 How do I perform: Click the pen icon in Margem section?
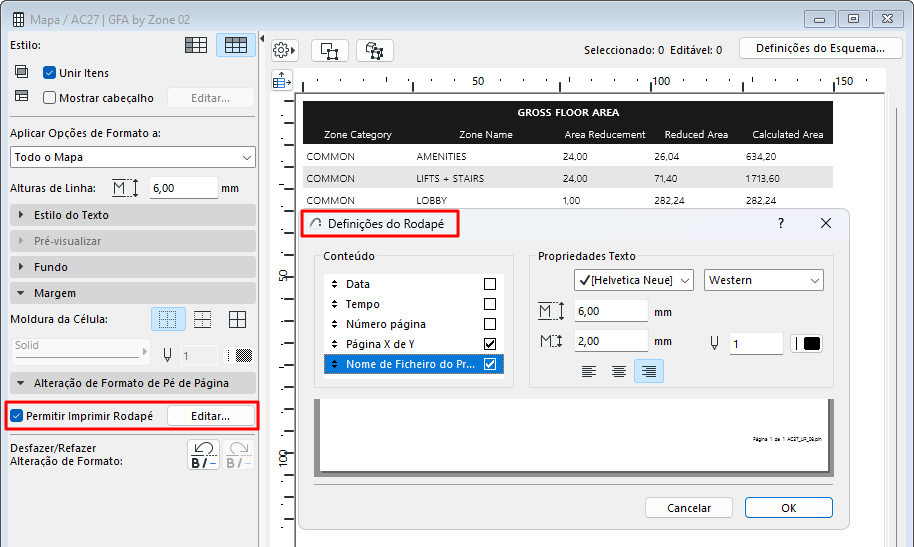coord(167,355)
